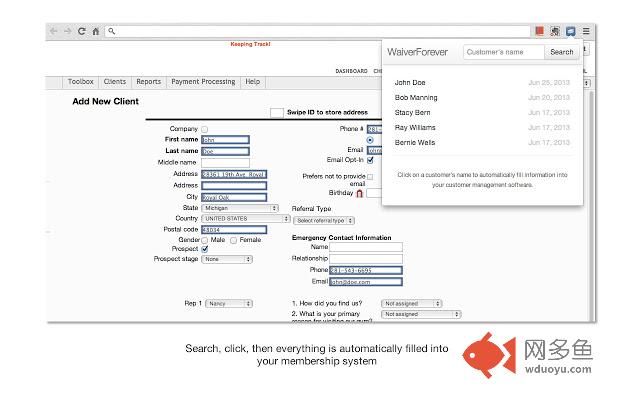The width and height of the screenshot is (640, 400).
Task: Open the Select referral type dropdown
Action: click(x=324, y=220)
